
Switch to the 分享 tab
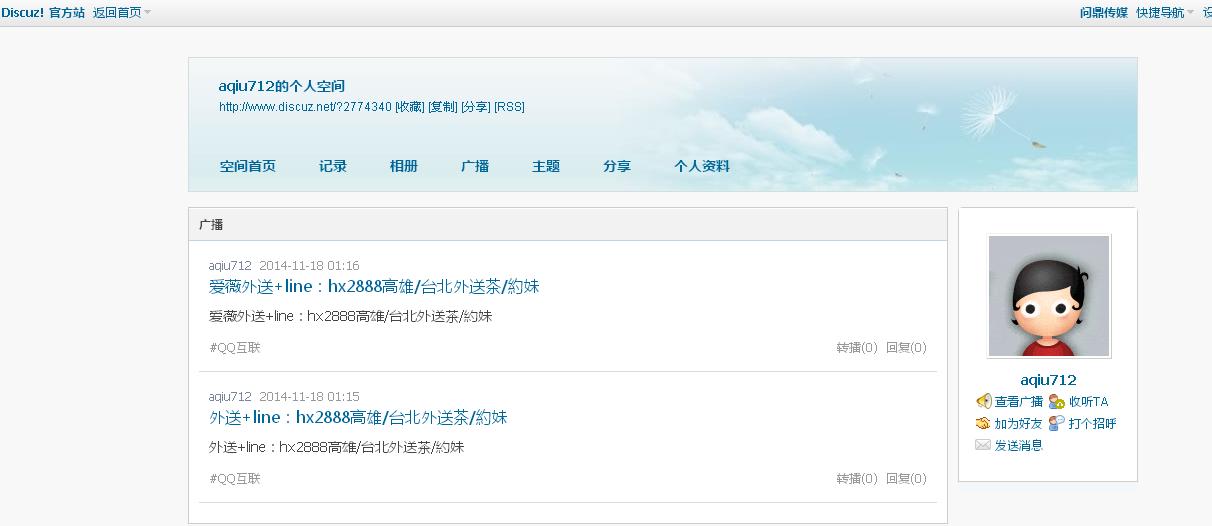617,166
